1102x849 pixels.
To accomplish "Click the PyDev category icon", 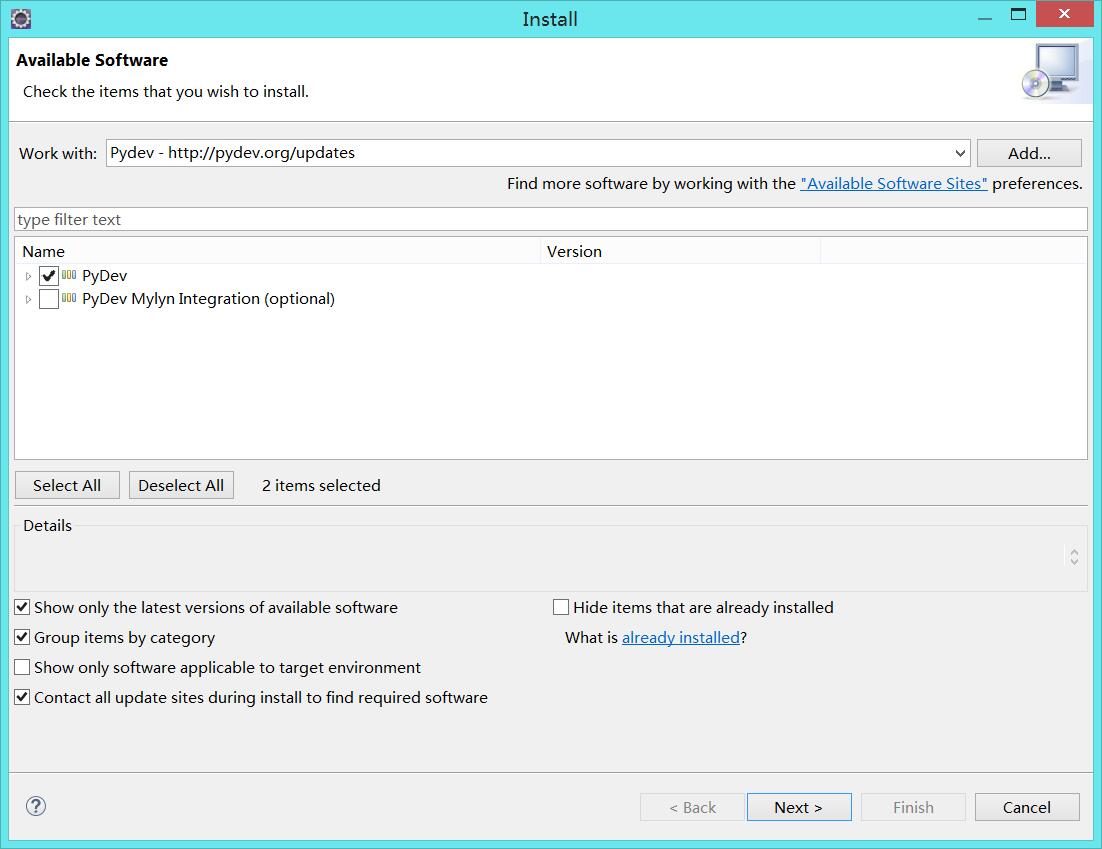I will 69,275.
